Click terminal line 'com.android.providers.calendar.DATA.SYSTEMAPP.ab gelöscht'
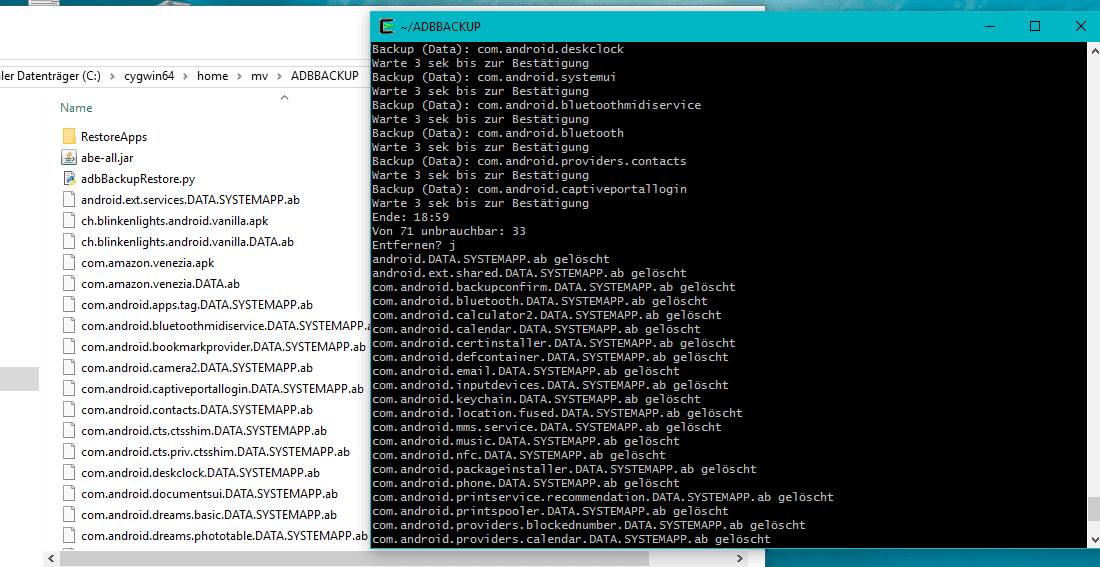Image resolution: width=1100 pixels, height=567 pixels. click(x=571, y=539)
